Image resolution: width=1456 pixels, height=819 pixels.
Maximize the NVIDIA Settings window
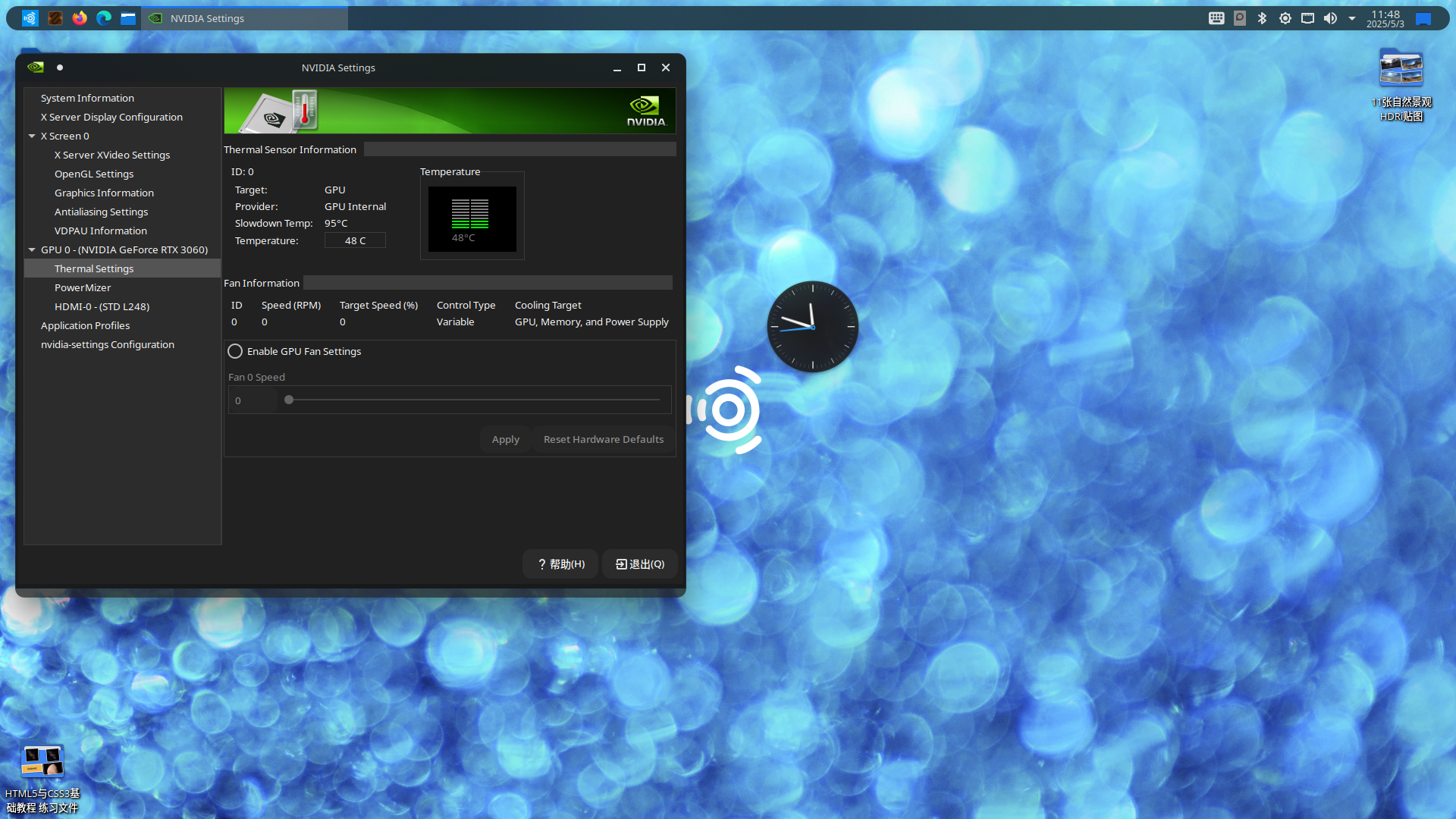pyautogui.click(x=642, y=67)
